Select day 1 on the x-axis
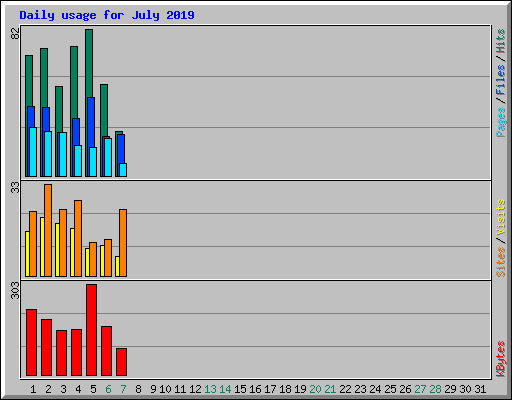512x400 pixels. [33, 389]
